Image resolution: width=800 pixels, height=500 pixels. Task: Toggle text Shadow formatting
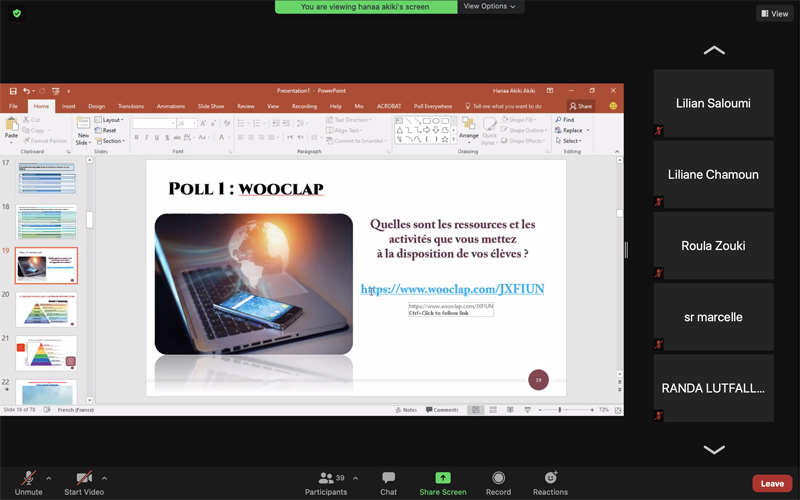pos(167,137)
